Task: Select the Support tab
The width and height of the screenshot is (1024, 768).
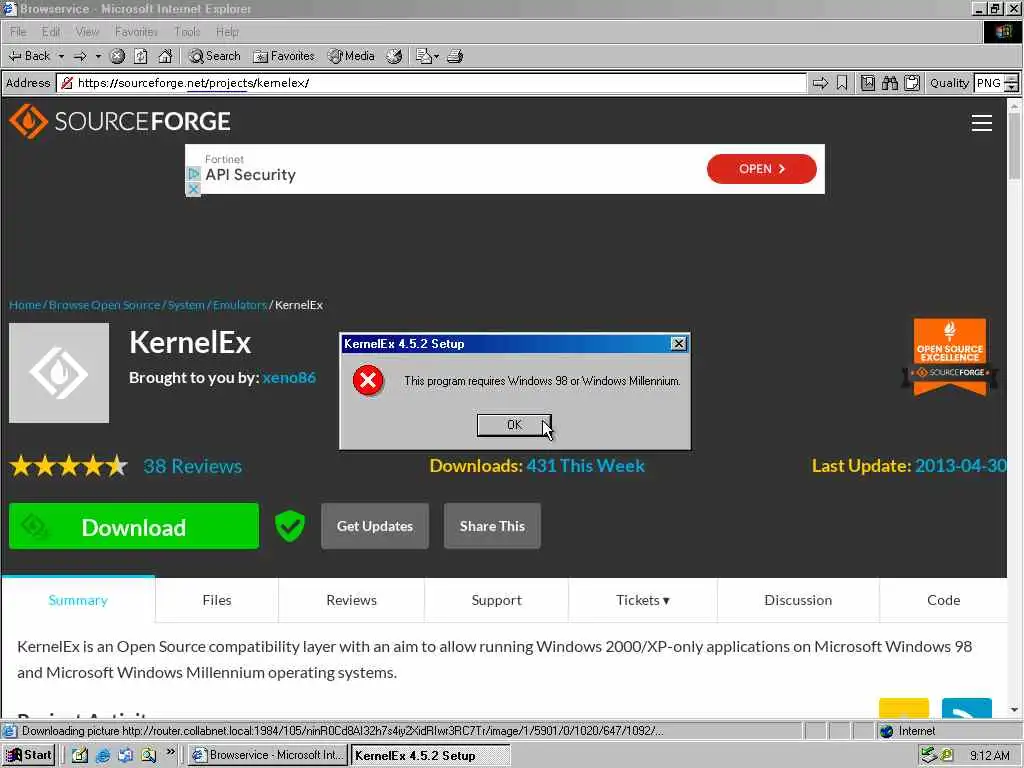Action: (496, 600)
